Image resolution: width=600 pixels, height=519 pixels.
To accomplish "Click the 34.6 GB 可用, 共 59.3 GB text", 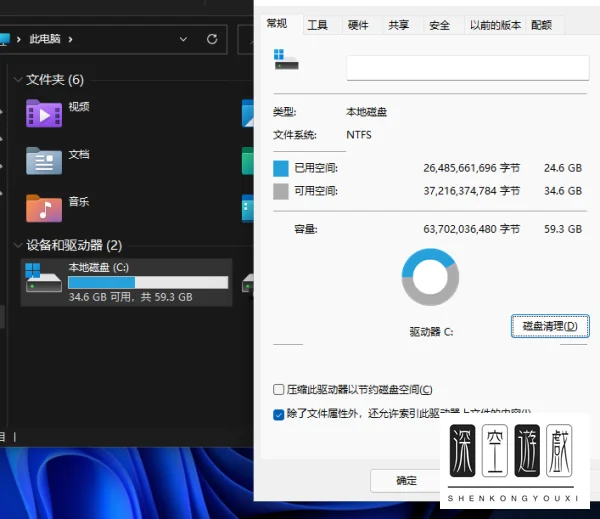I will point(130,297).
